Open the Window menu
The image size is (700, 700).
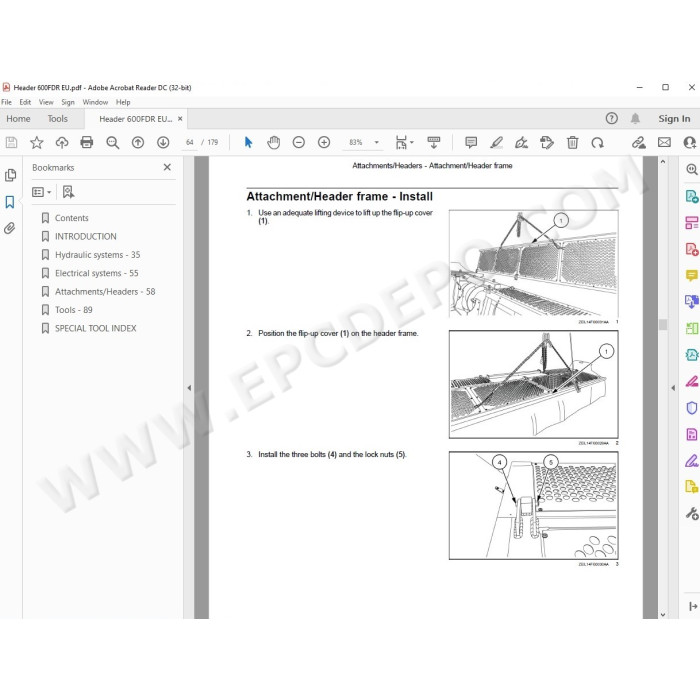(x=95, y=102)
